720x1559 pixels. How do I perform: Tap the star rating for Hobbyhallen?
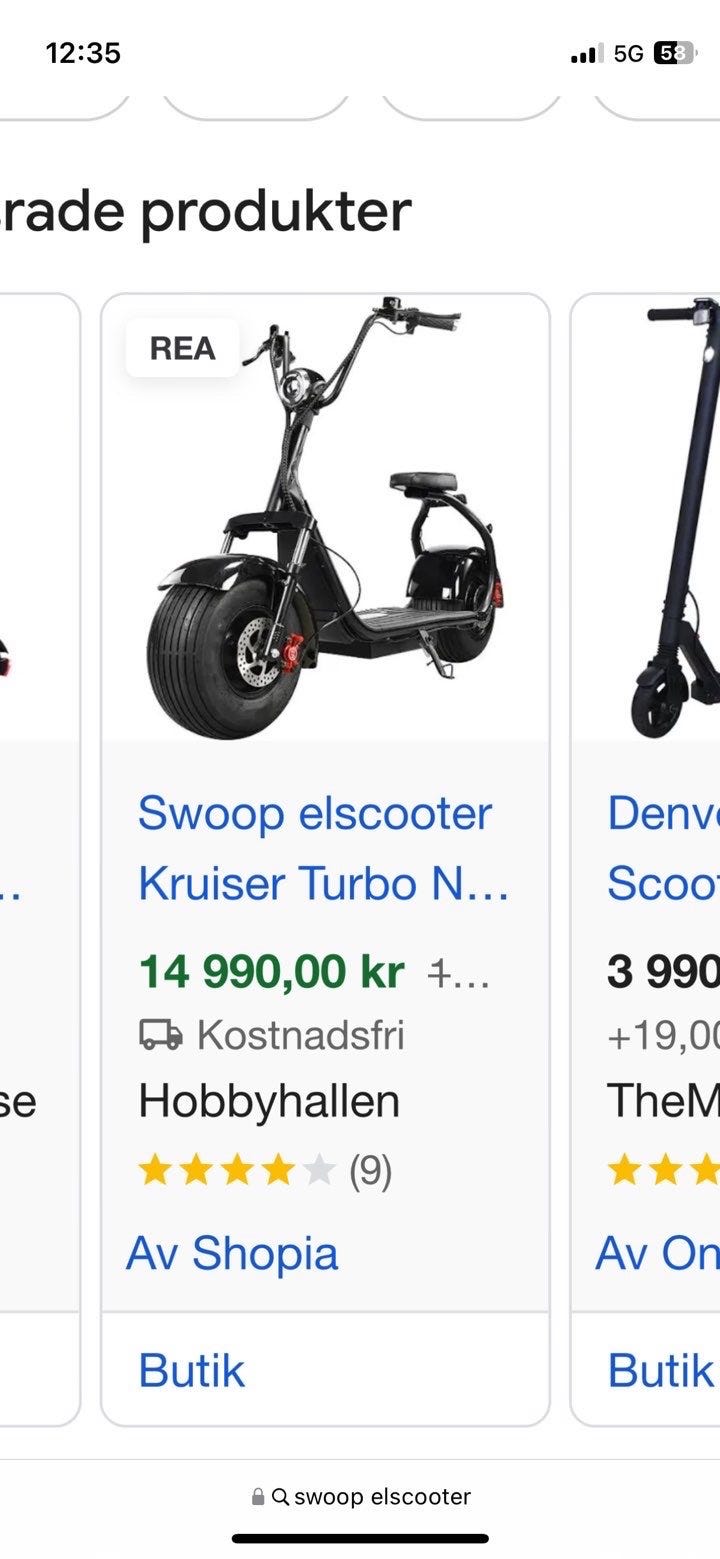click(236, 1169)
